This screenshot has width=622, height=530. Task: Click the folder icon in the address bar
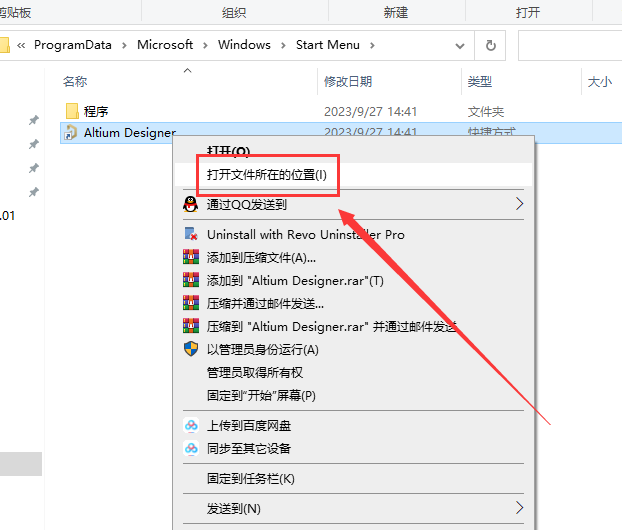pyautogui.click(x=4, y=45)
